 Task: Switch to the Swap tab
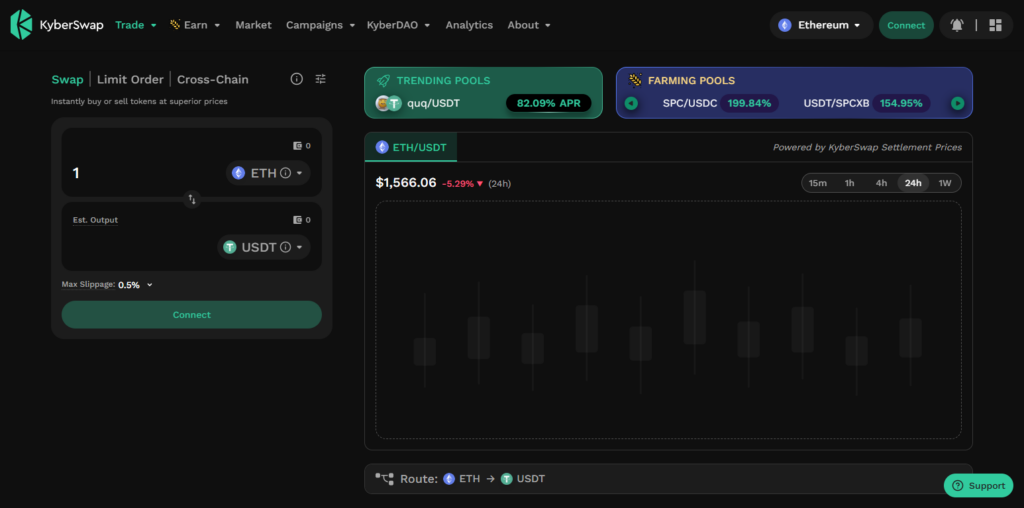[x=67, y=80]
